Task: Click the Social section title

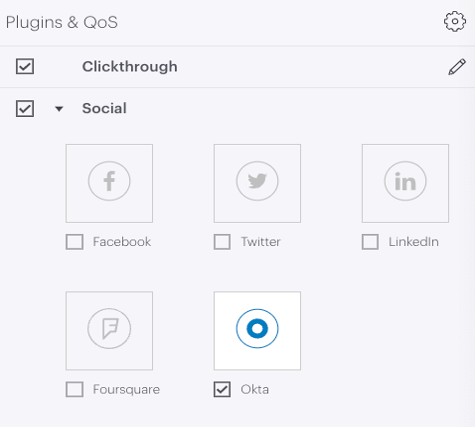Action: (104, 108)
